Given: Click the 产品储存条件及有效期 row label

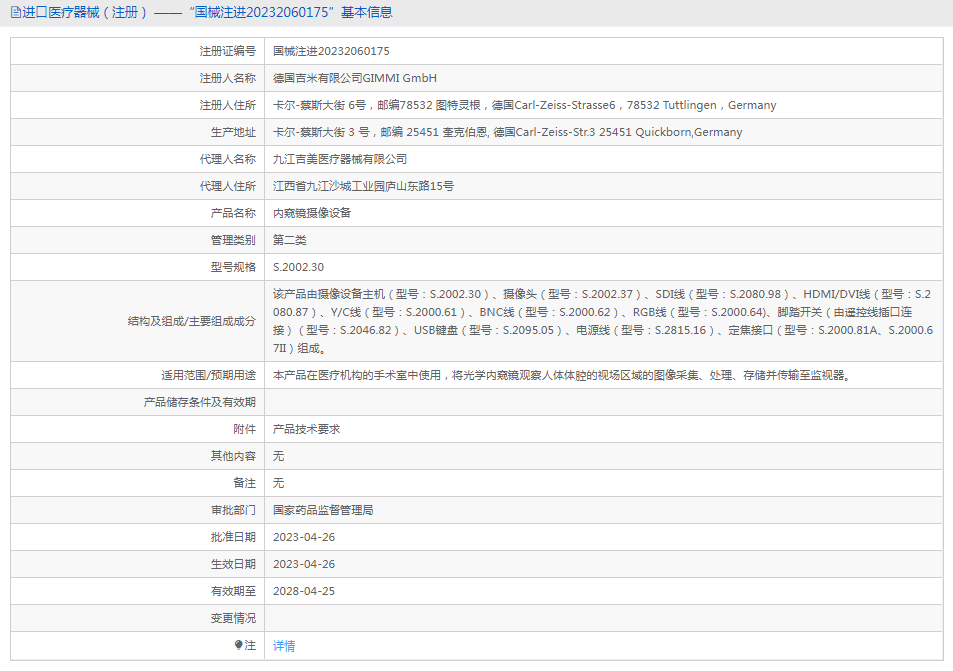Looking at the screenshot, I should click(x=200, y=402).
